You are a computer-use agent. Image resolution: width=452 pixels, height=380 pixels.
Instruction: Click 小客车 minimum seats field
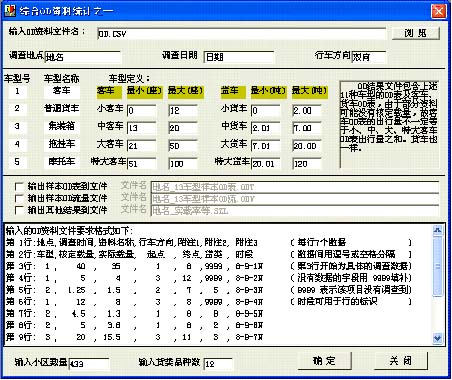[x=141, y=111]
